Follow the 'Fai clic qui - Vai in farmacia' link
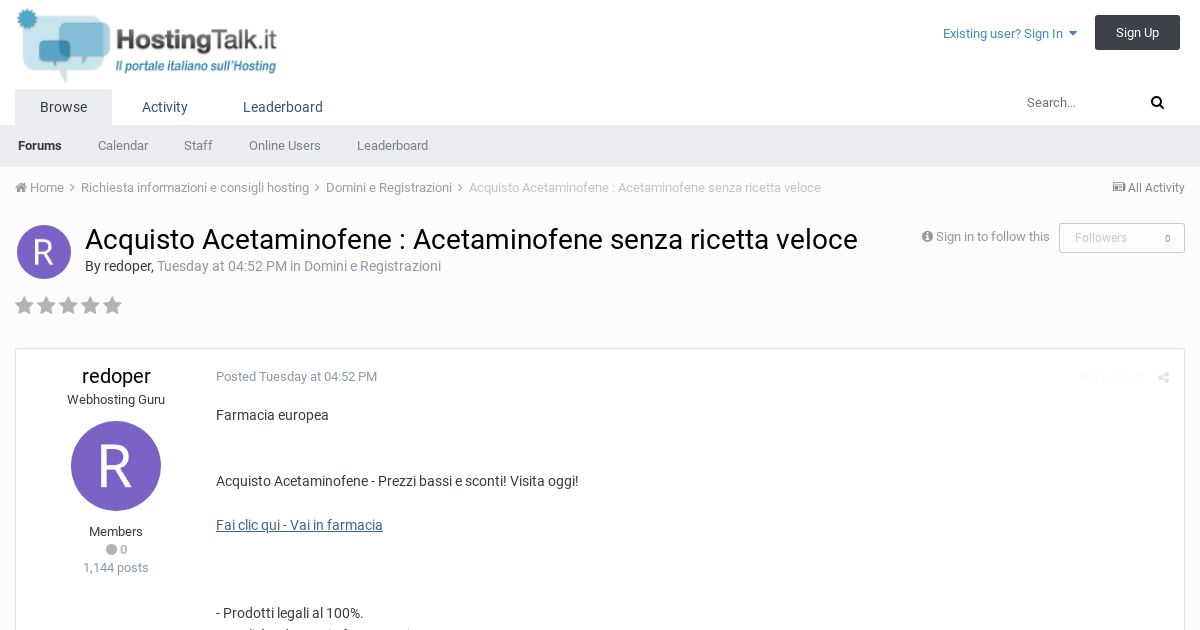This screenshot has height=630, width=1200. point(299,525)
